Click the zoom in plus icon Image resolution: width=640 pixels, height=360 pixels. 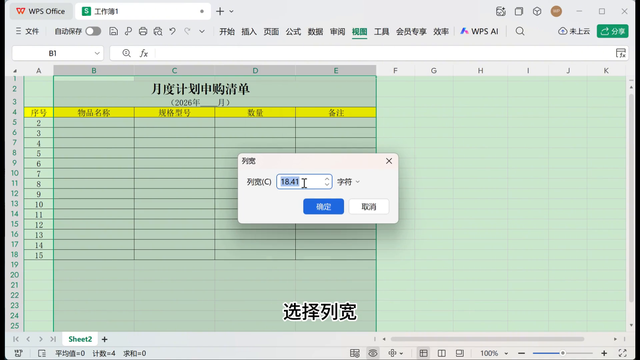tap(604, 353)
